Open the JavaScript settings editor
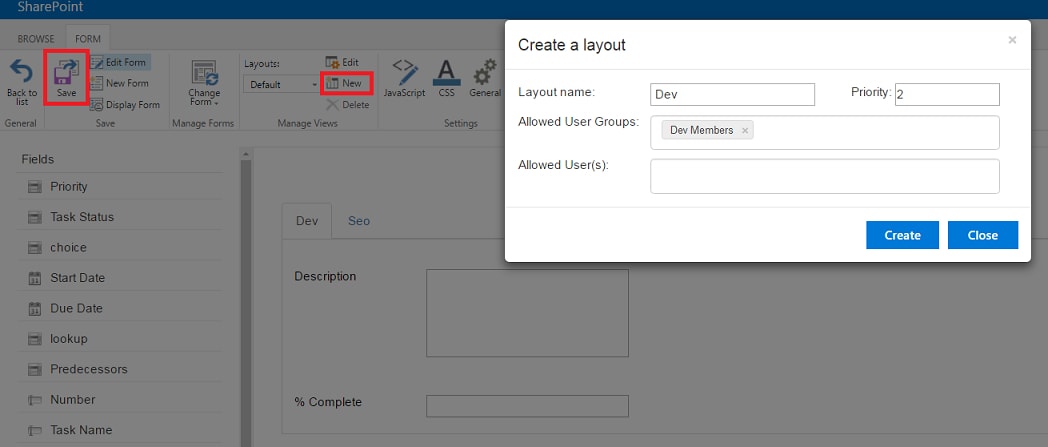The image size is (1048, 447). [x=404, y=78]
